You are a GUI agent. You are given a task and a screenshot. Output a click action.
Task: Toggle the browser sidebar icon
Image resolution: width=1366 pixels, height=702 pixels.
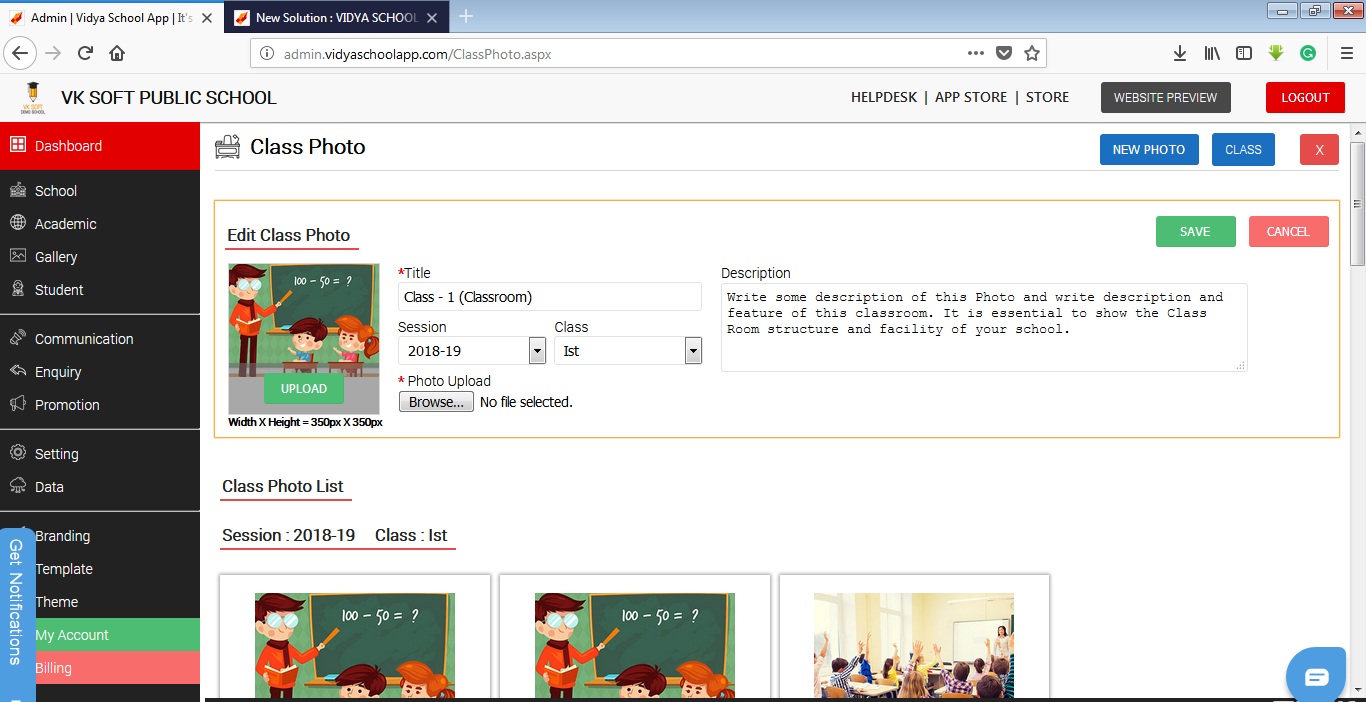tap(1244, 53)
